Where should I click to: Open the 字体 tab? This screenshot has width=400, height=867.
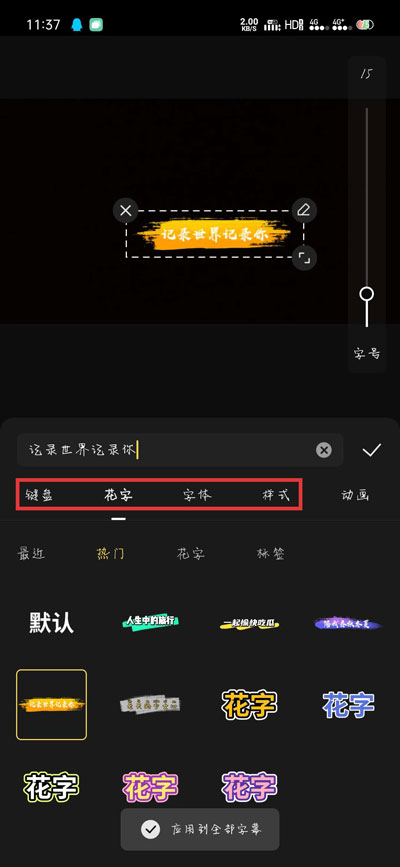coord(197,495)
